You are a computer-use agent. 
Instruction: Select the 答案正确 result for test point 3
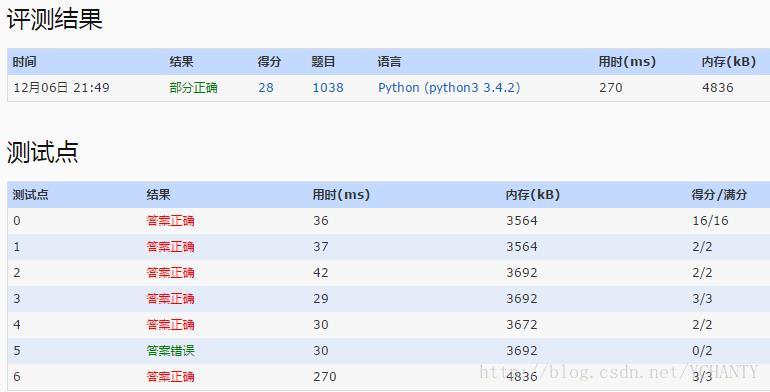(x=170, y=299)
